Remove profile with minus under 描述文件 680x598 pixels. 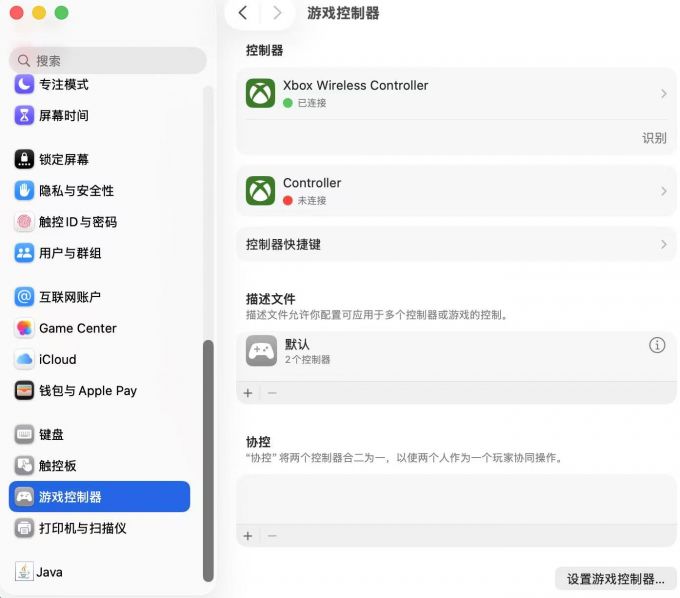272,393
